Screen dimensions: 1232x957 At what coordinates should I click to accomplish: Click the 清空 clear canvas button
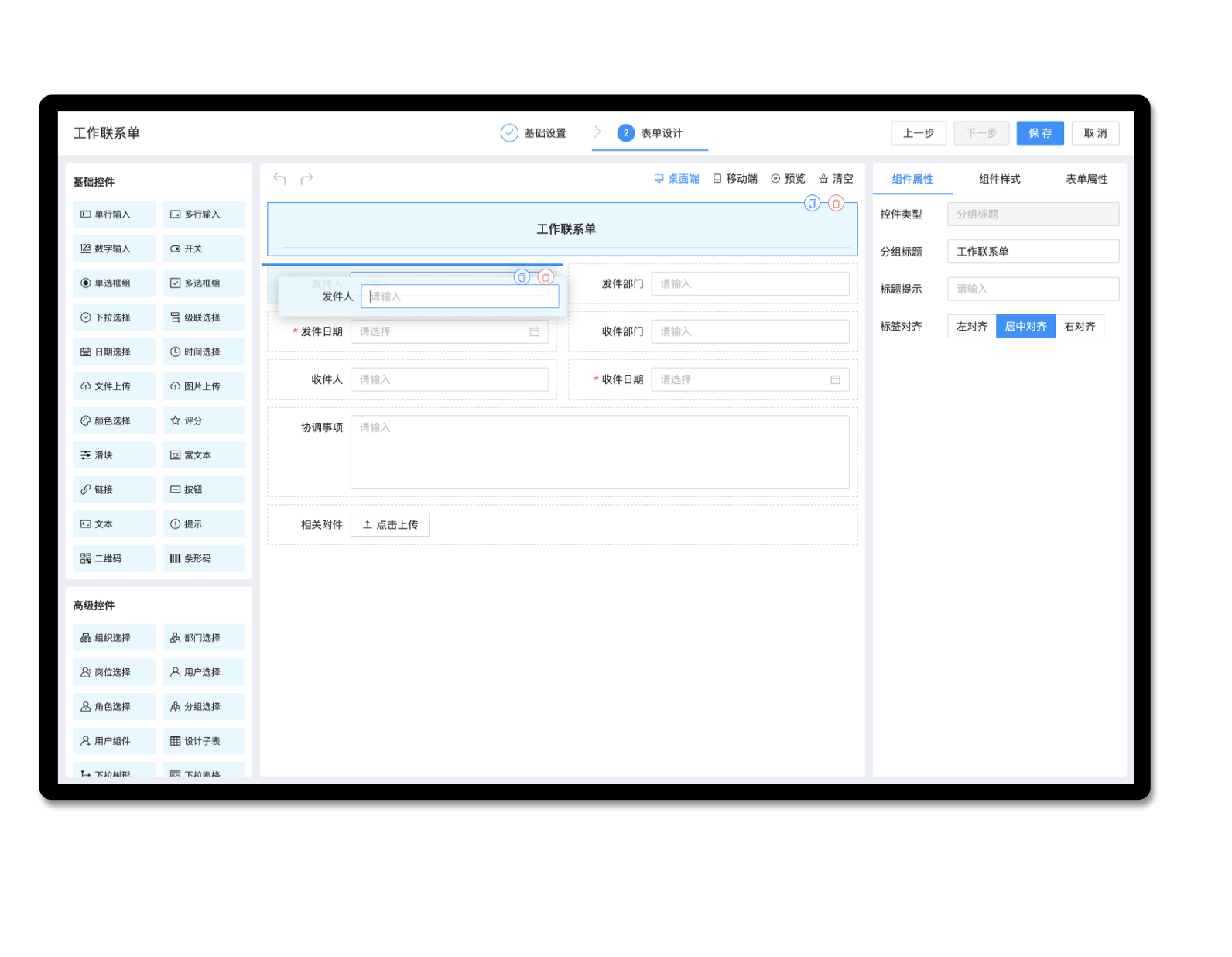[x=836, y=179]
